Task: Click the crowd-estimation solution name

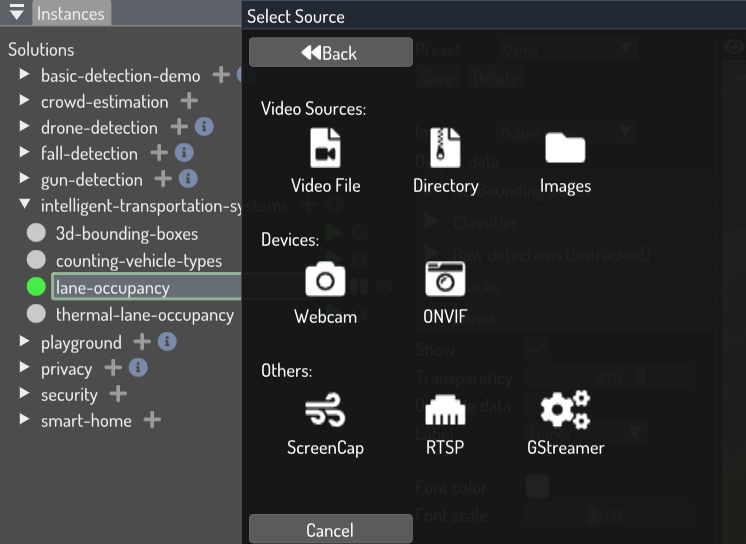Action: [x=105, y=102]
